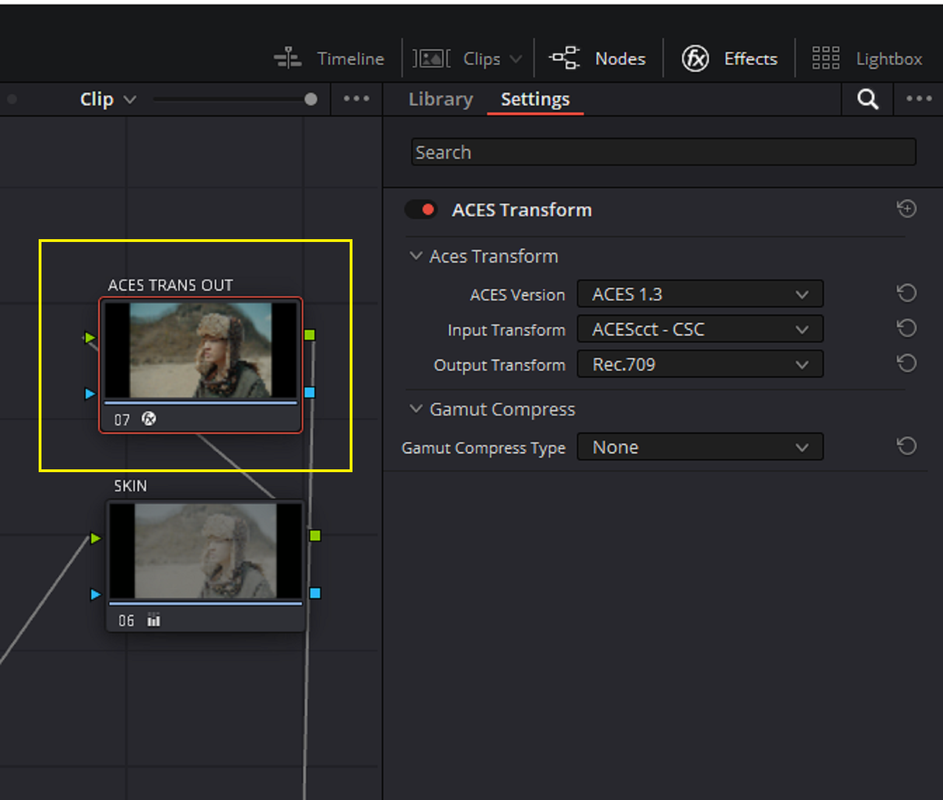Collapse the Gamut Compress section
The height and width of the screenshot is (800, 943).
(x=416, y=409)
